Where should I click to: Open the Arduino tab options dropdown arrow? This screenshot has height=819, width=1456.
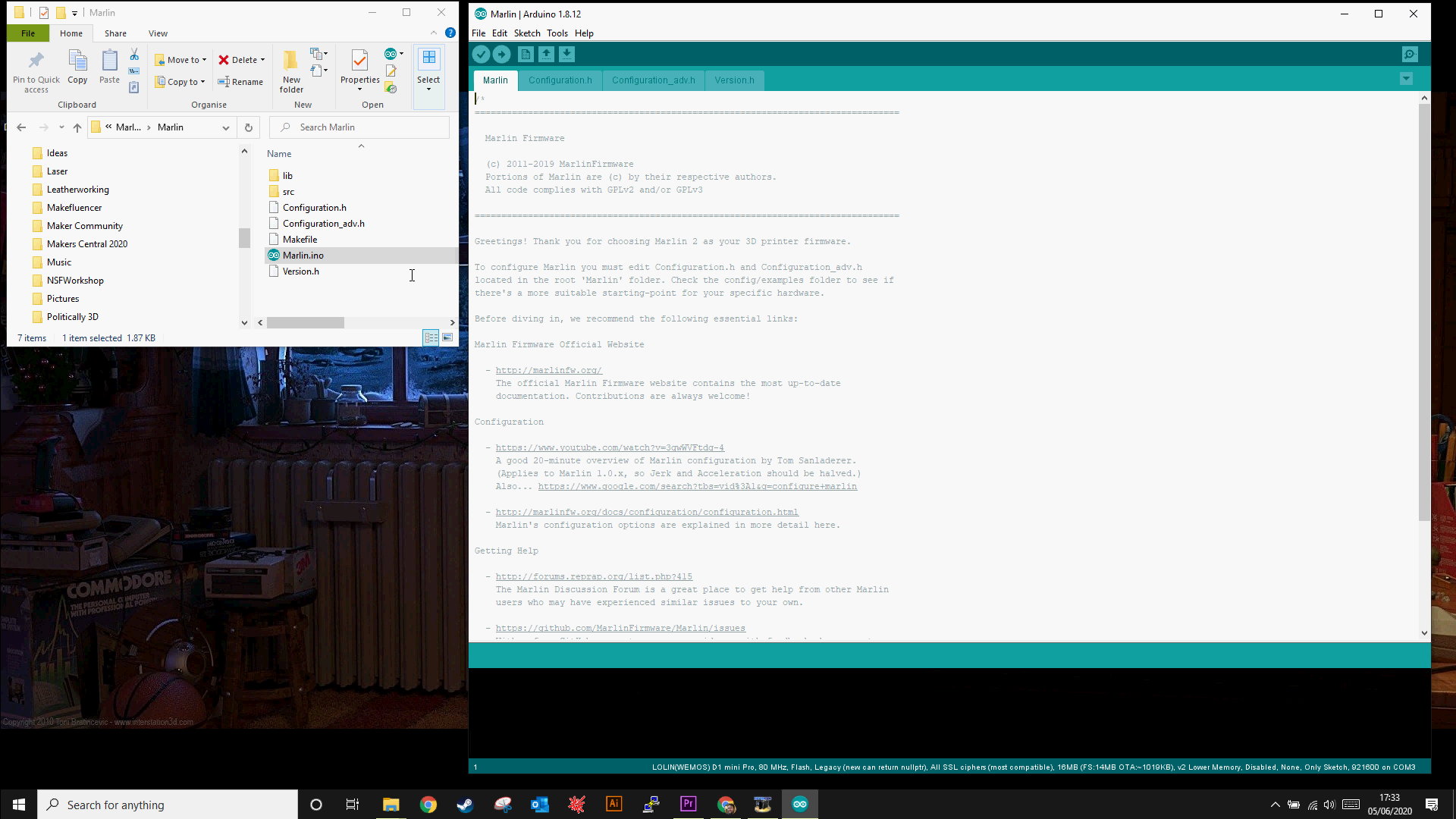[x=1406, y=79]
